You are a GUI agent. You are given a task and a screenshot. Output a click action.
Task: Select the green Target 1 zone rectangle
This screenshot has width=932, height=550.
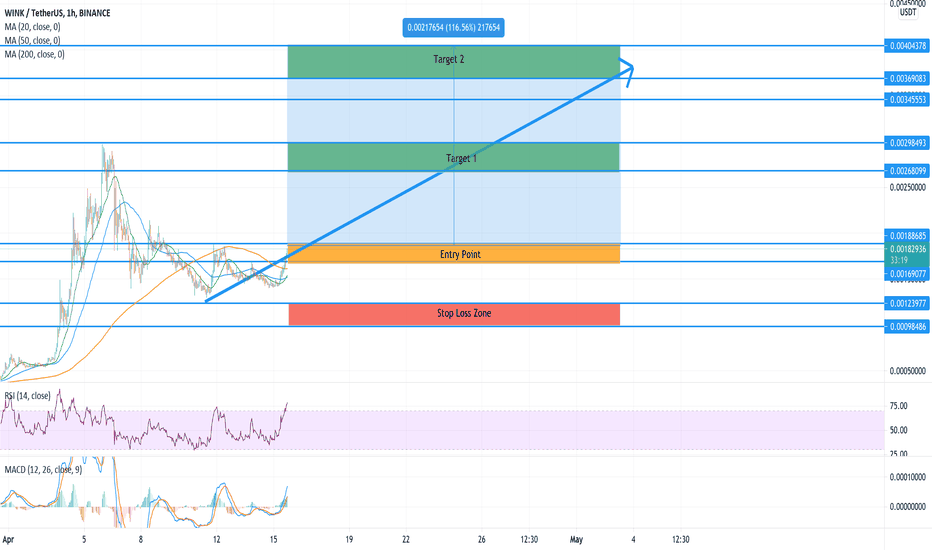[x=454, y=157]
